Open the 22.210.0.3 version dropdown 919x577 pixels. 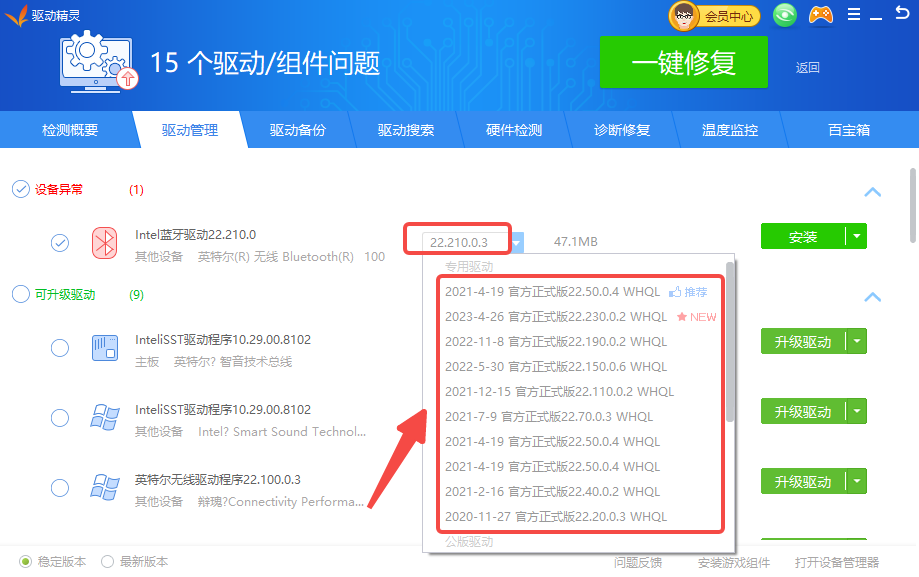click(516, 242)
